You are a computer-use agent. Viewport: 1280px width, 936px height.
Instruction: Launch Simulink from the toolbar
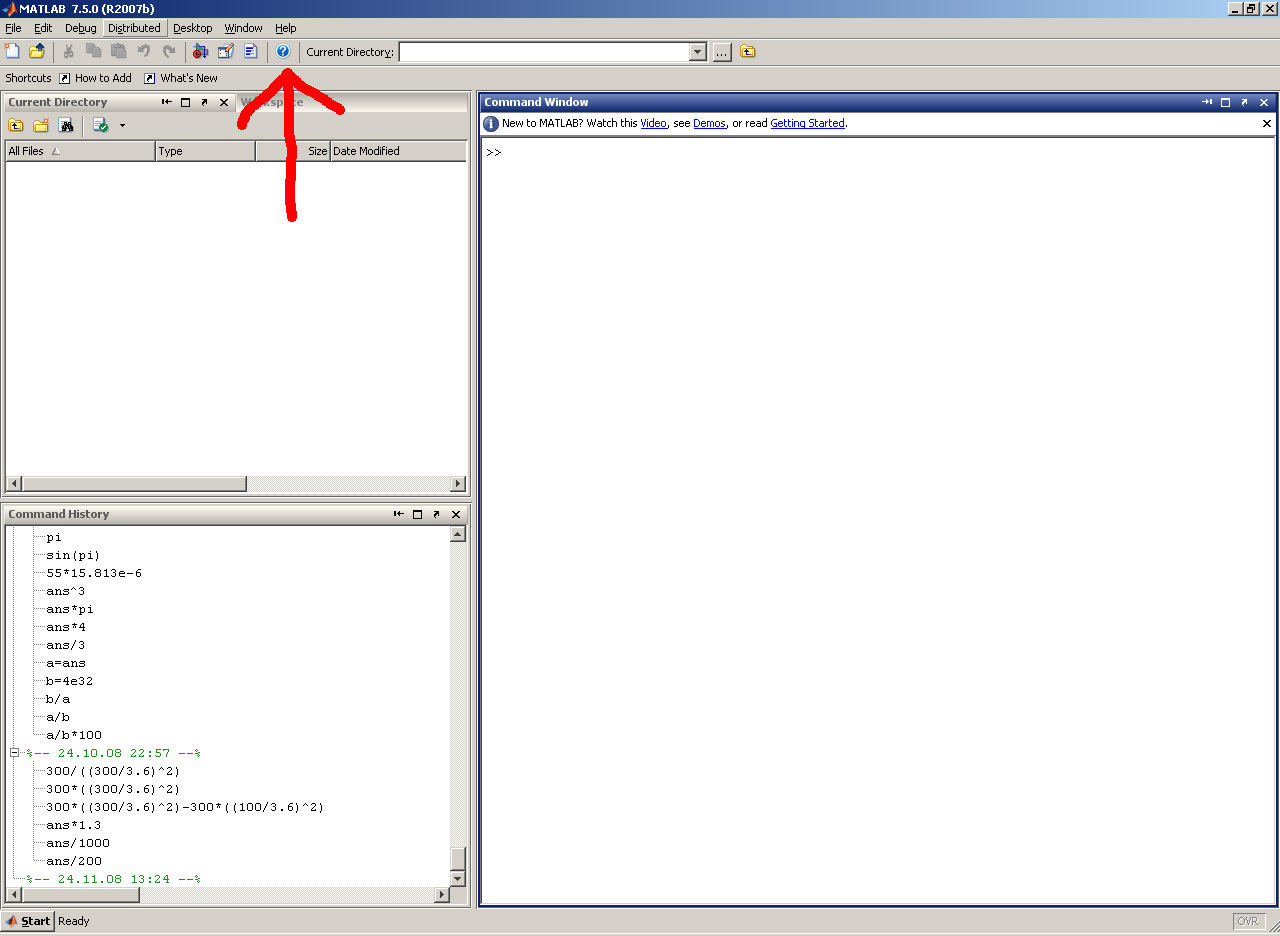tap(200, 51)
